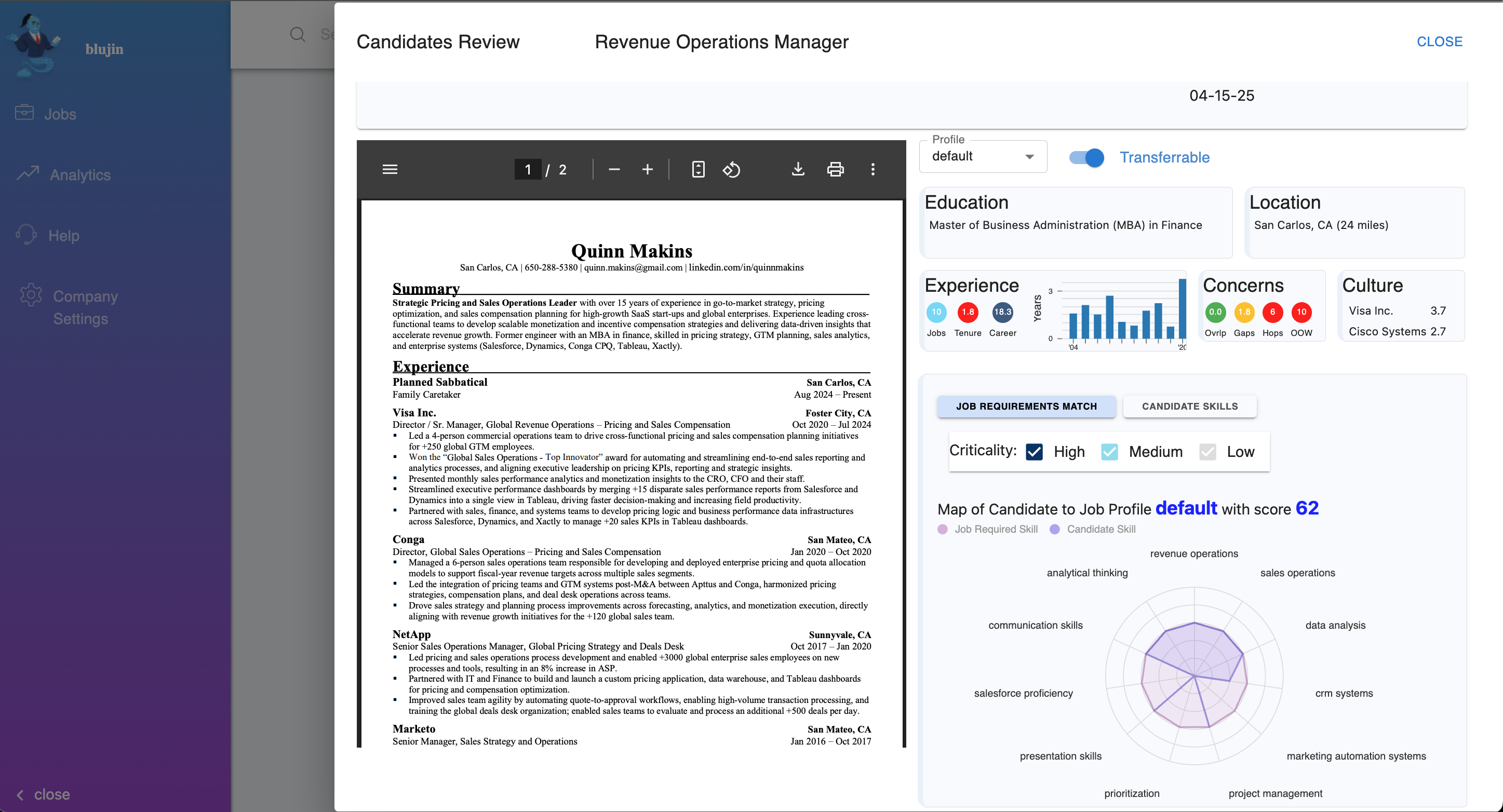The width and height of the screenshot is (1503, 812).
Task: Open the Profile dropdown
Action: [983, 156]
